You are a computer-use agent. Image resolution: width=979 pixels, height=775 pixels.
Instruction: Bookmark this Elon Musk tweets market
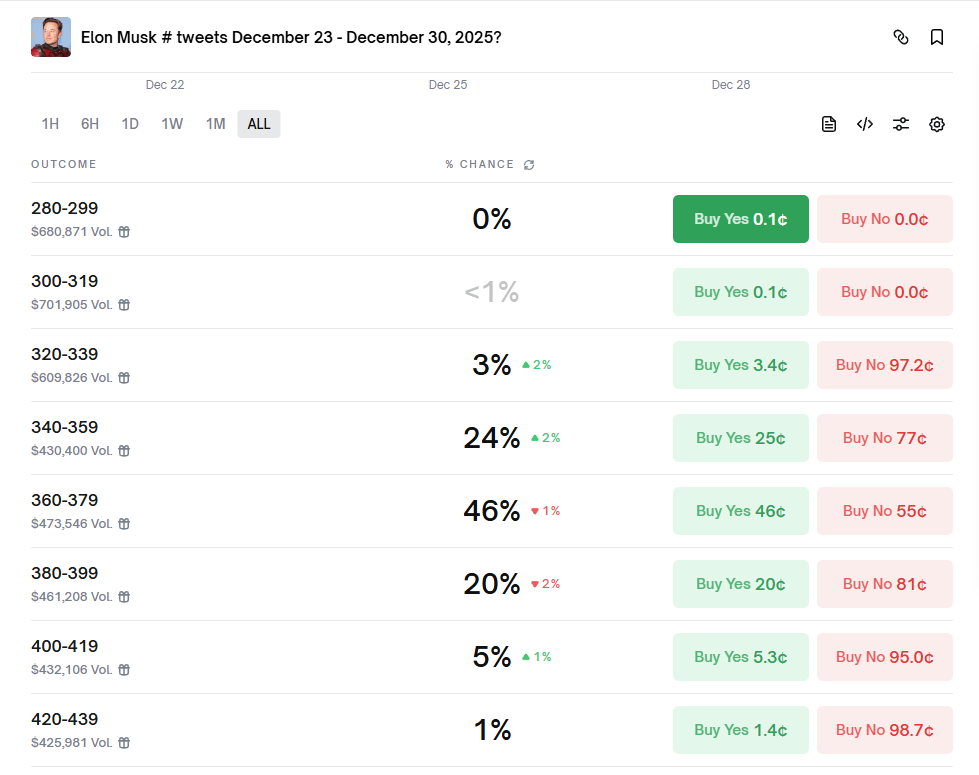click(x=936, y=36)
